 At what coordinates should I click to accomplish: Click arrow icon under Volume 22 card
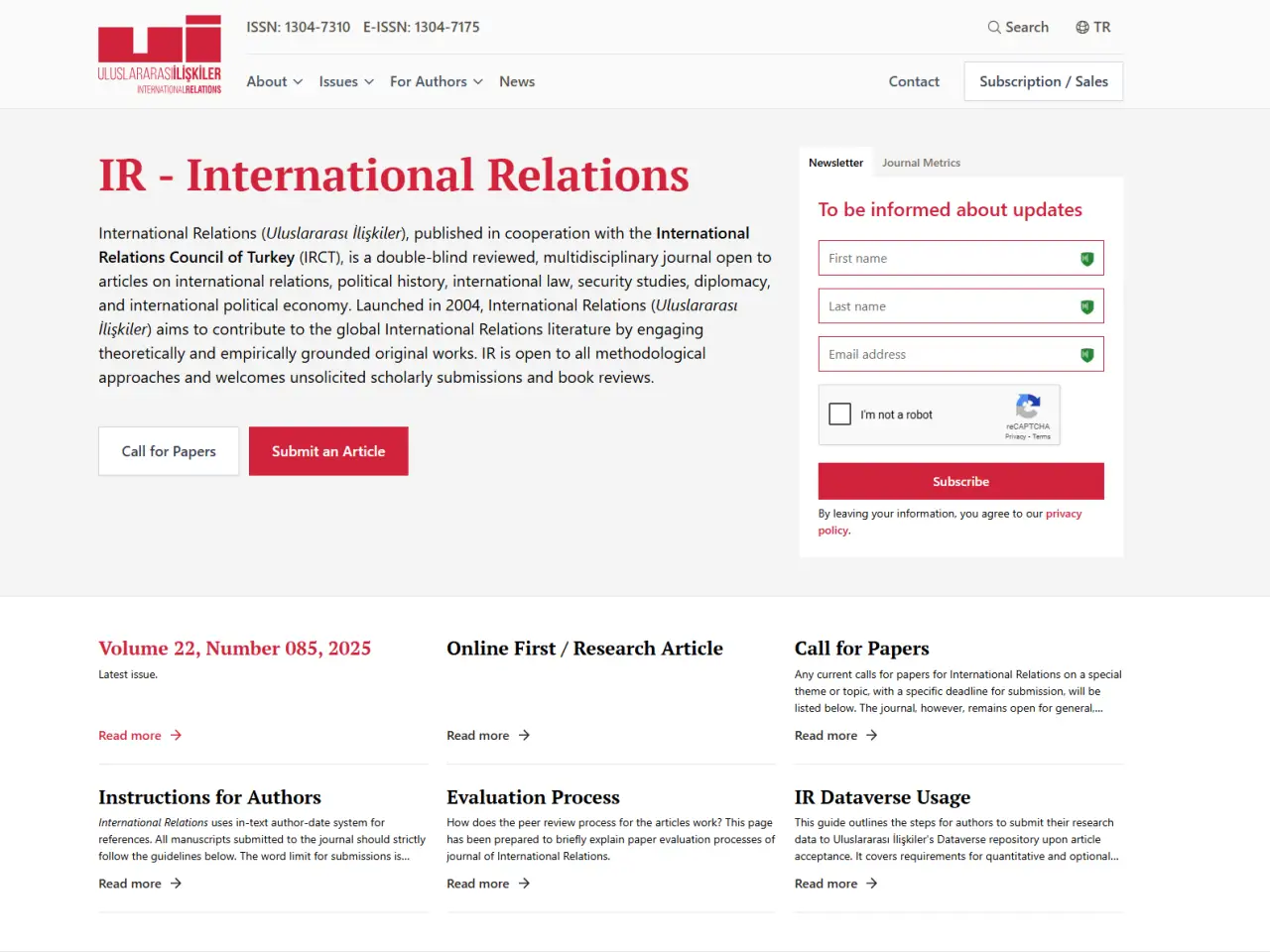point(176,736)
